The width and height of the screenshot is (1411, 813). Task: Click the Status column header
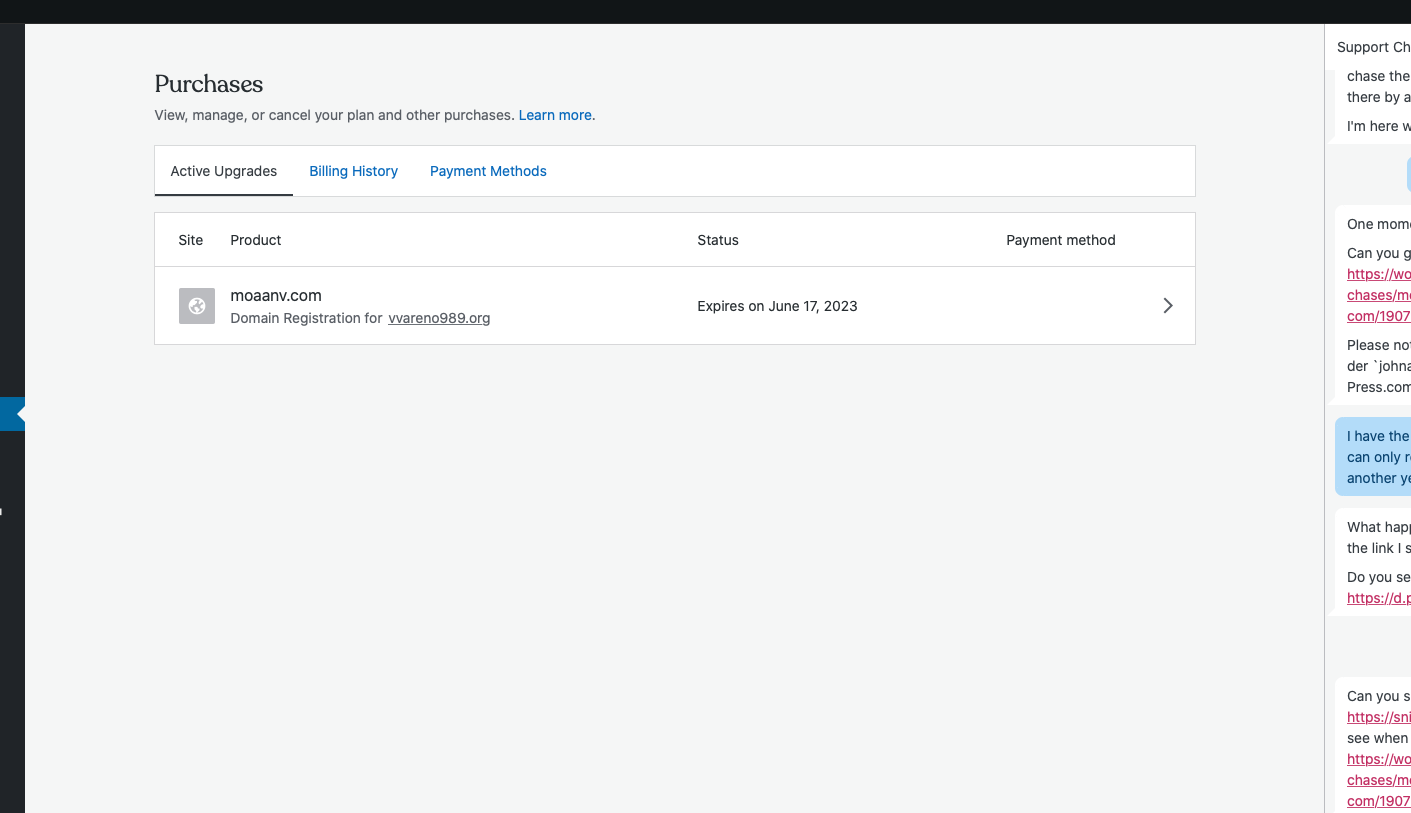pos(718,240)
